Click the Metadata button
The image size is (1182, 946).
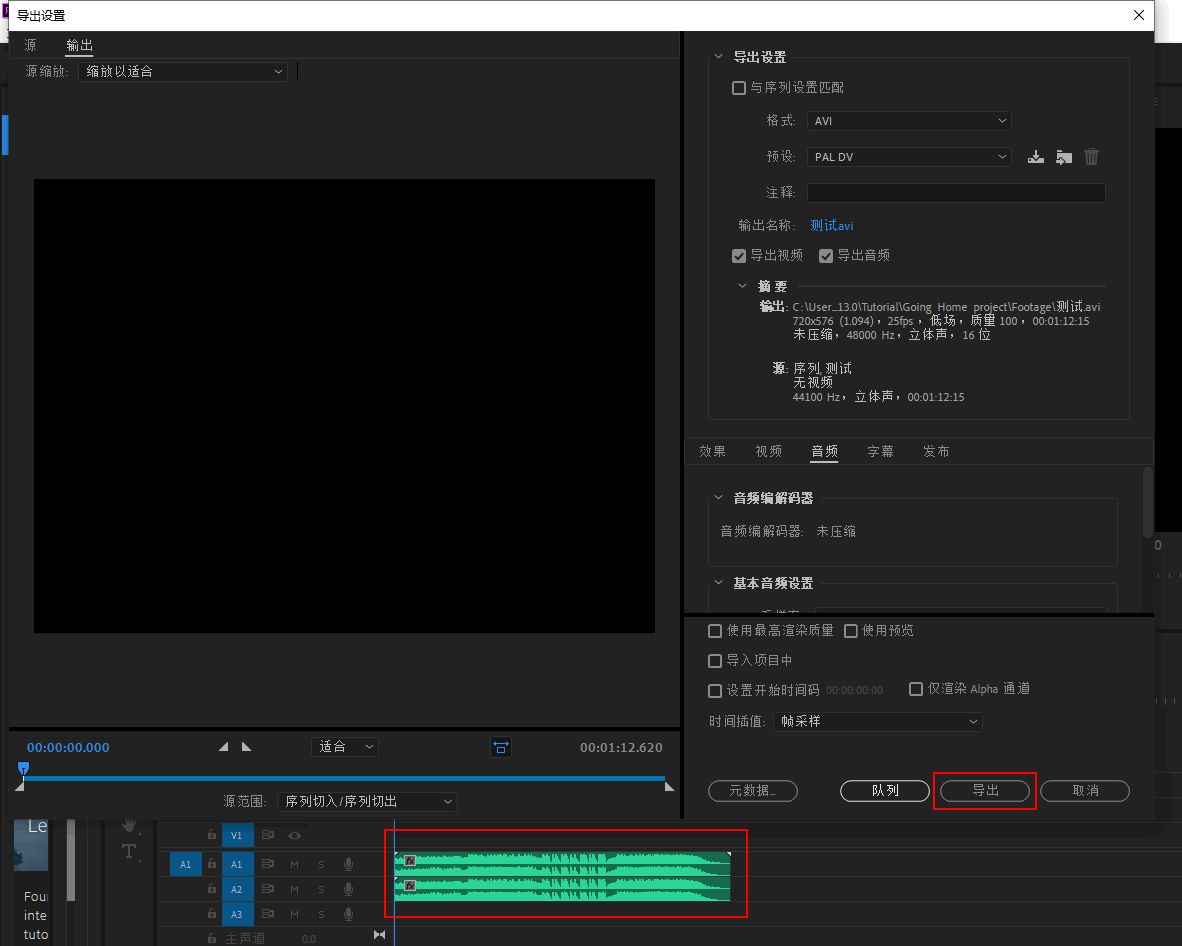click(752, 791)
